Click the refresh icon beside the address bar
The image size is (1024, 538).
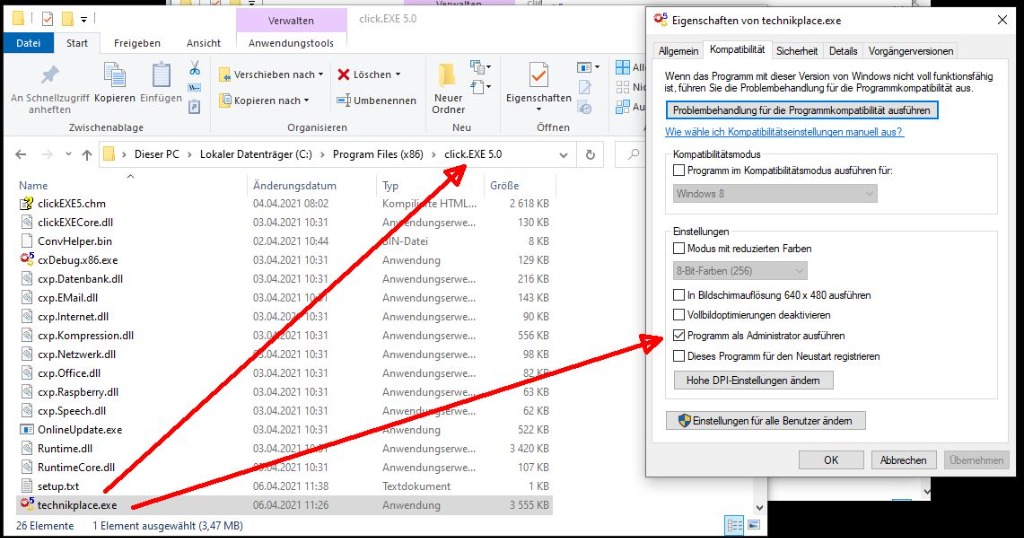590,155
